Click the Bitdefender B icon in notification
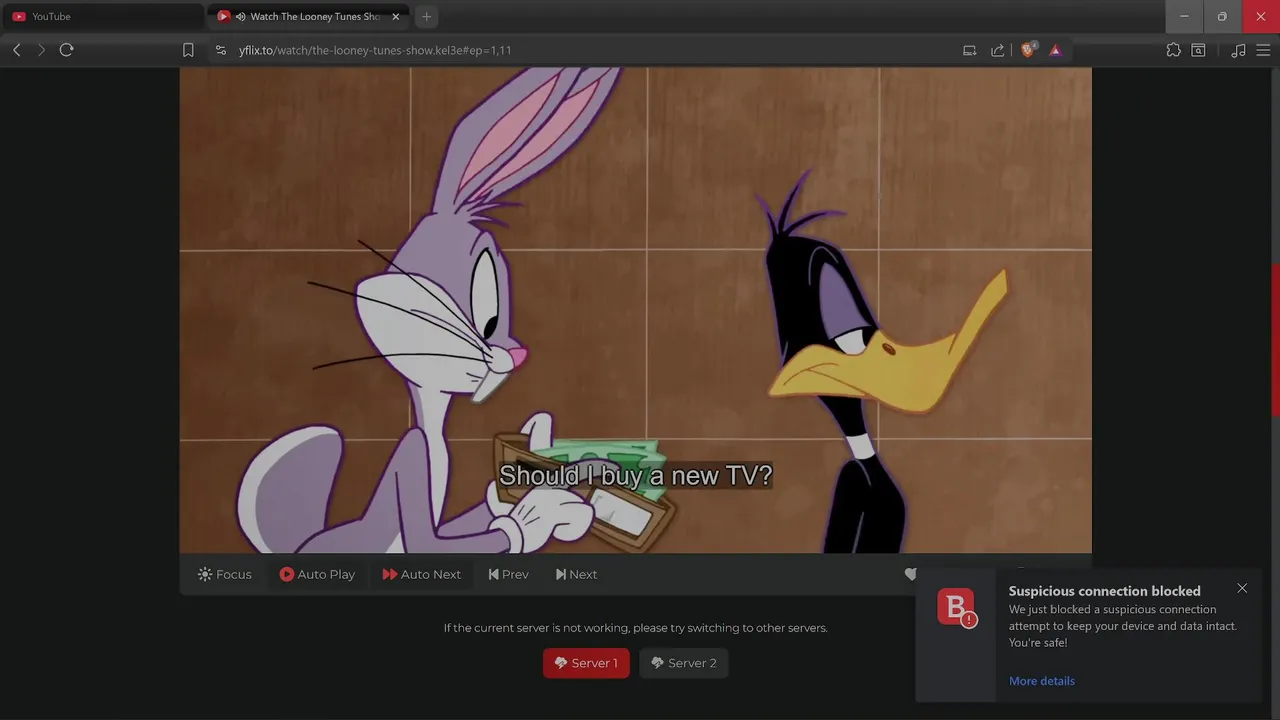This screenshot has height=720, width=1280. tap(956, 607)
